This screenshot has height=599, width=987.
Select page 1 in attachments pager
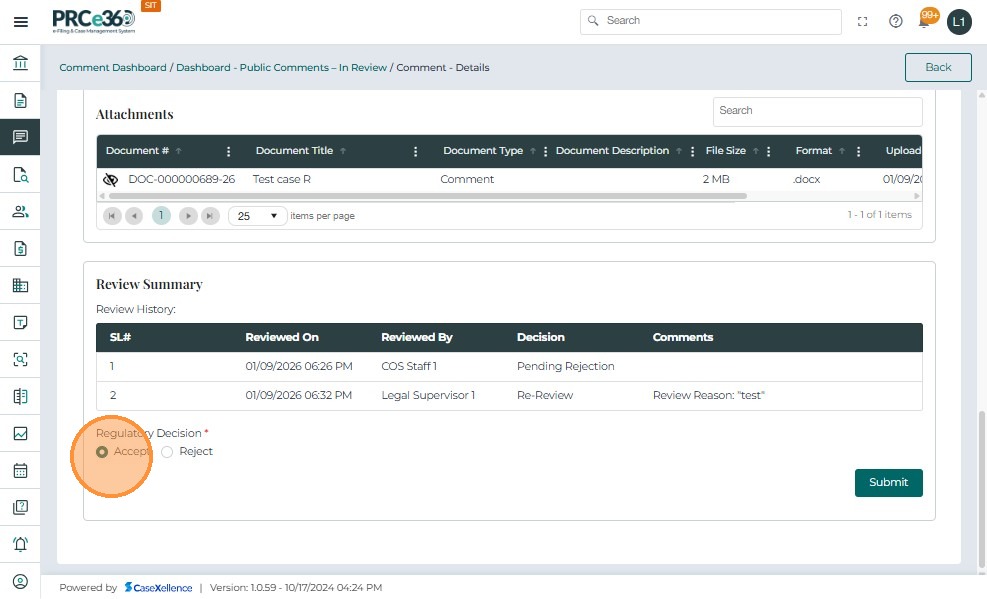click(x=161, y=216)
